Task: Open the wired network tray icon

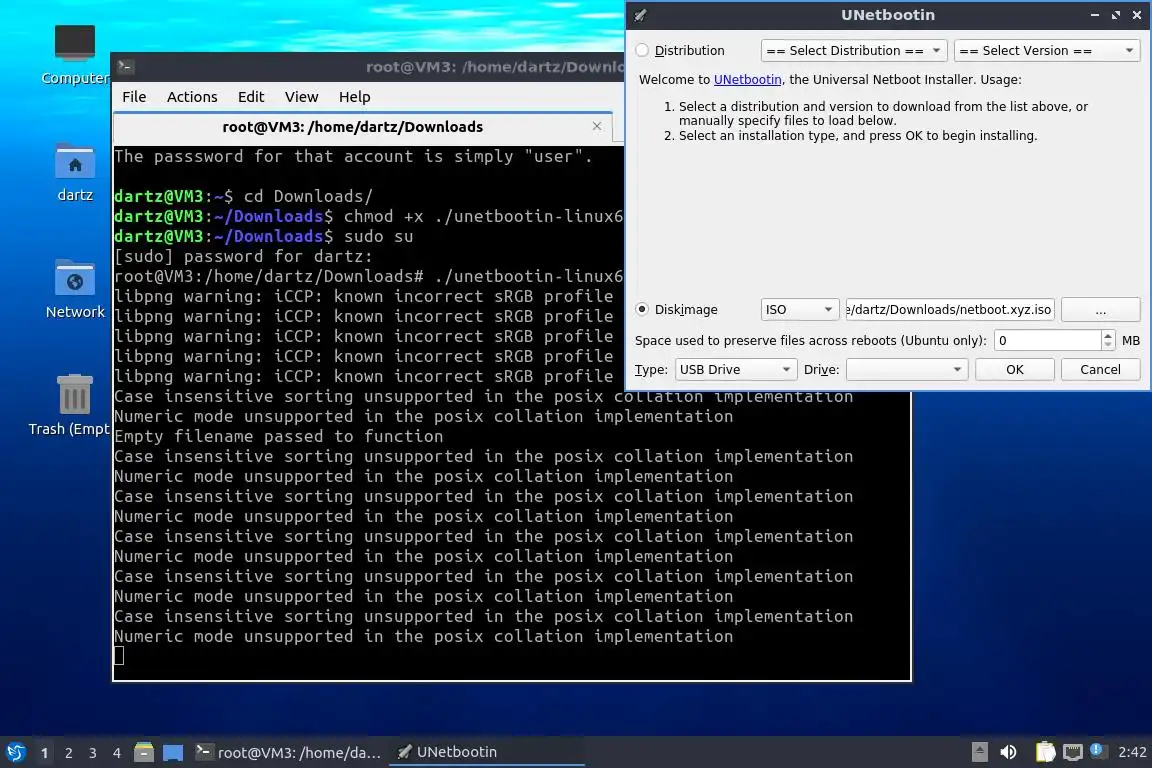Action: point(1073,752)
